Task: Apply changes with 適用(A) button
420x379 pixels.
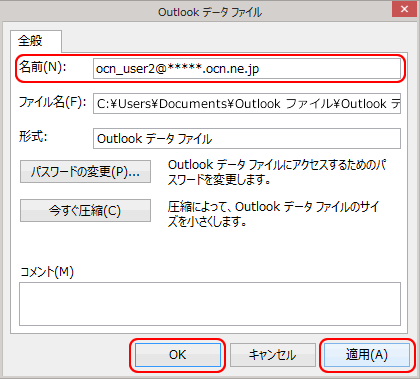Action: (367, 355)
